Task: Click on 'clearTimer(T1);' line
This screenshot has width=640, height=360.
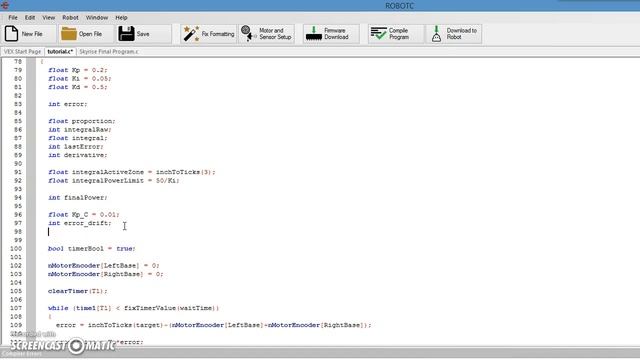Action: tap(78, 291)
